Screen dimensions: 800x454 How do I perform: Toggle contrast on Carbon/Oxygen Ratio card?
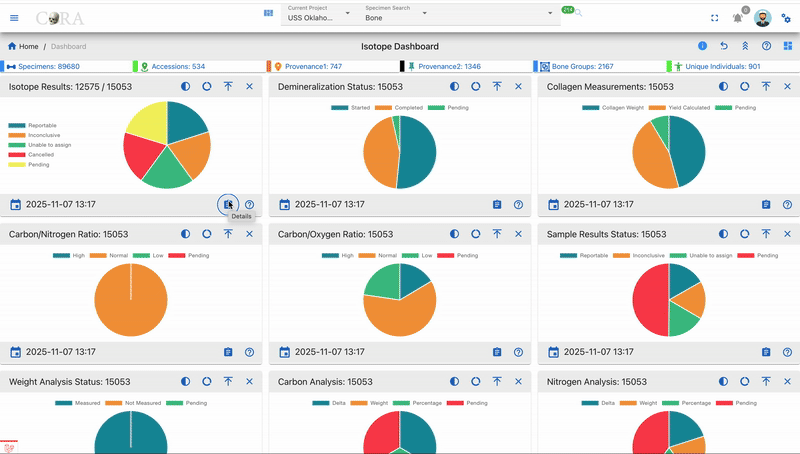click(x=454, y=234)
